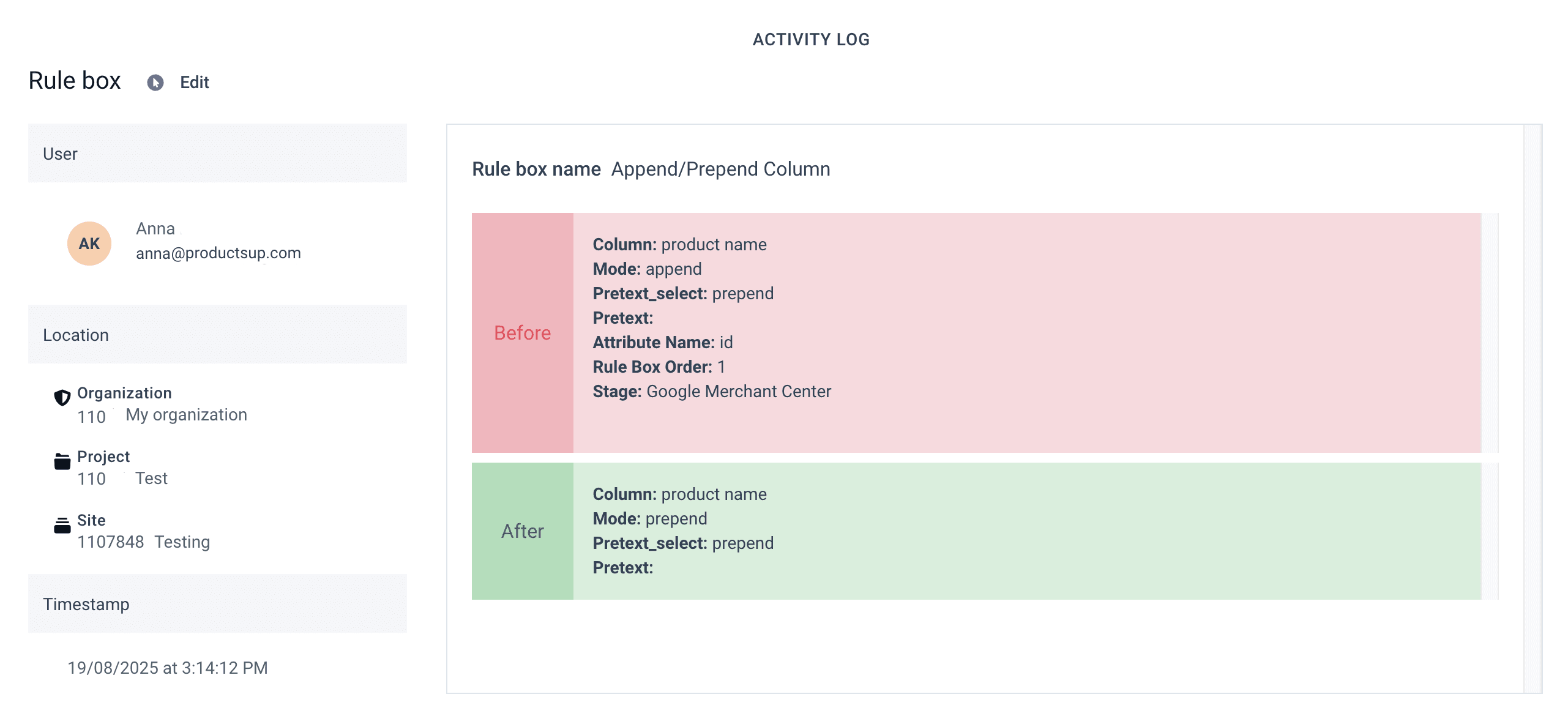Image resolution: width=1568 pixels, height=727 pixels.
Task: Select the Testing site name
Action: (x=182, y=542)
